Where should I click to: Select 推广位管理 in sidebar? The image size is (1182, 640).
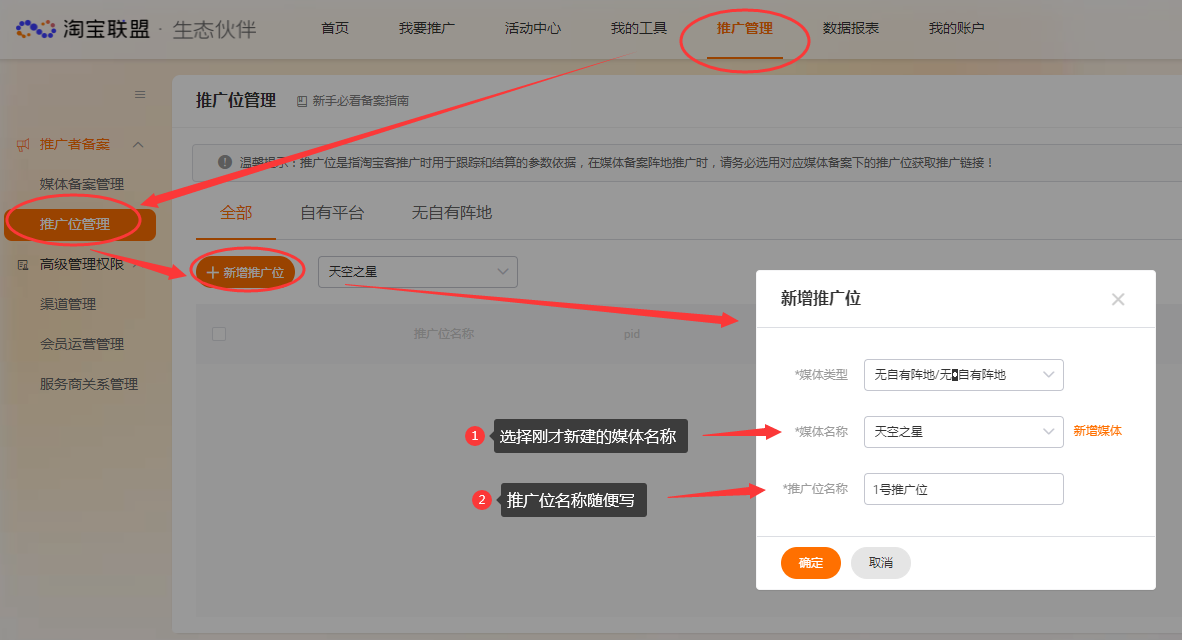click(80, 225)
